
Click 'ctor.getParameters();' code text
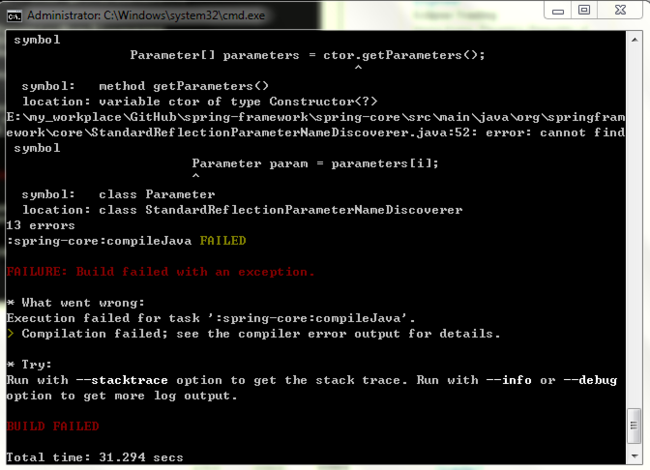click(x=404, y=55)
